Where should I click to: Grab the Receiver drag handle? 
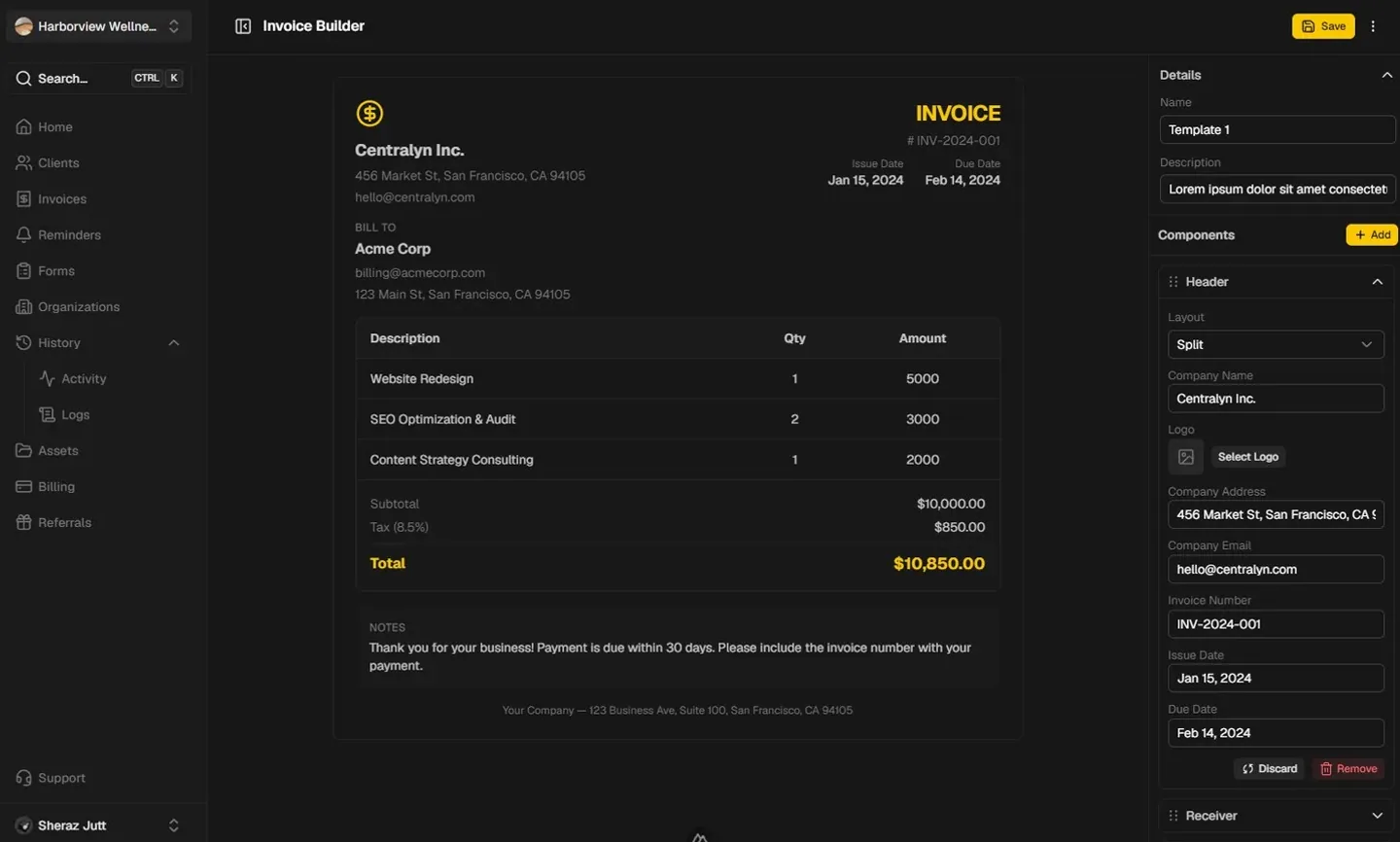point(1173,816)
